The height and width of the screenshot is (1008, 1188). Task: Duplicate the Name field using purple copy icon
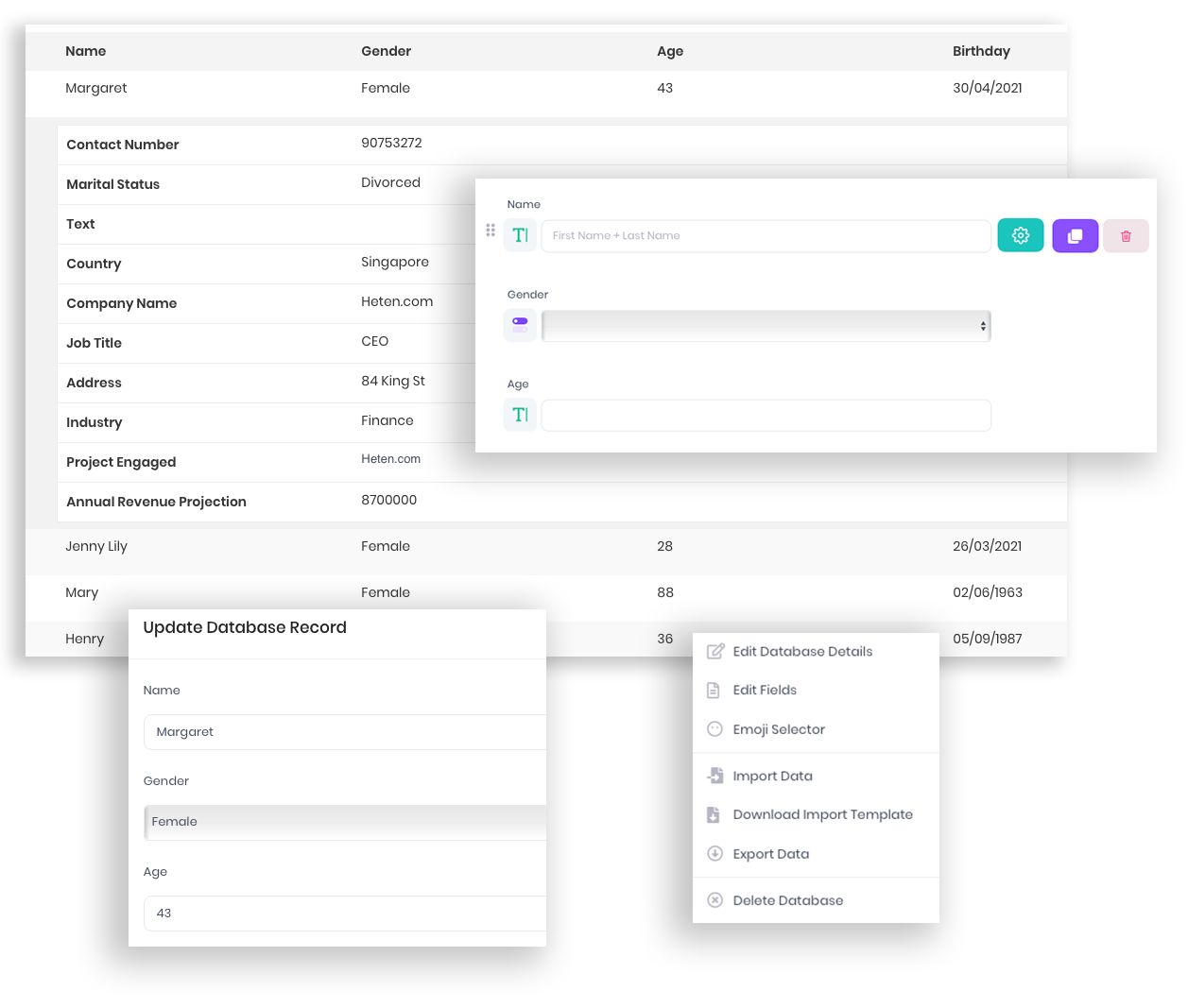[1076, 235]
